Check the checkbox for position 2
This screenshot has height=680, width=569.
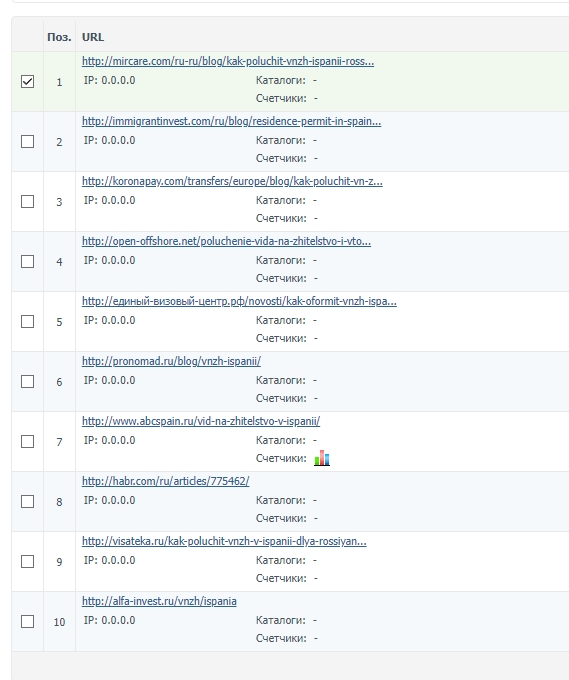(27, 141)
